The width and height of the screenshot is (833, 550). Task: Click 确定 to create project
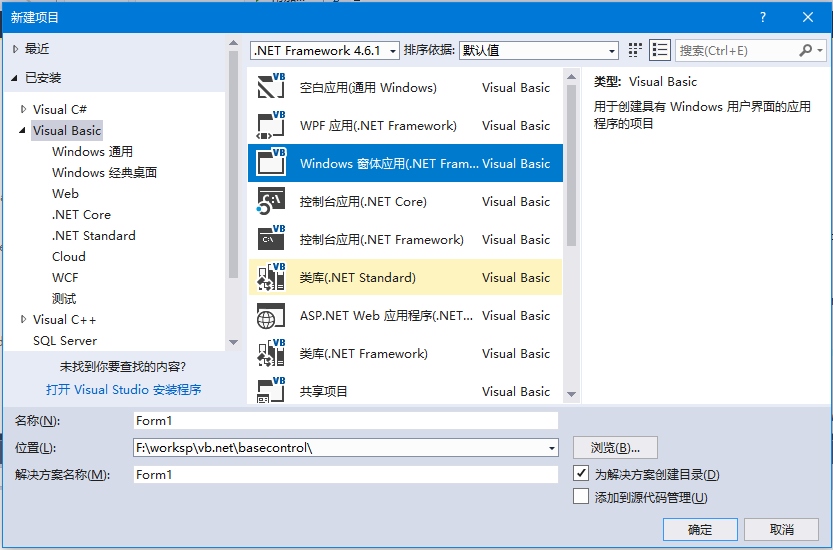click(700, 529)
